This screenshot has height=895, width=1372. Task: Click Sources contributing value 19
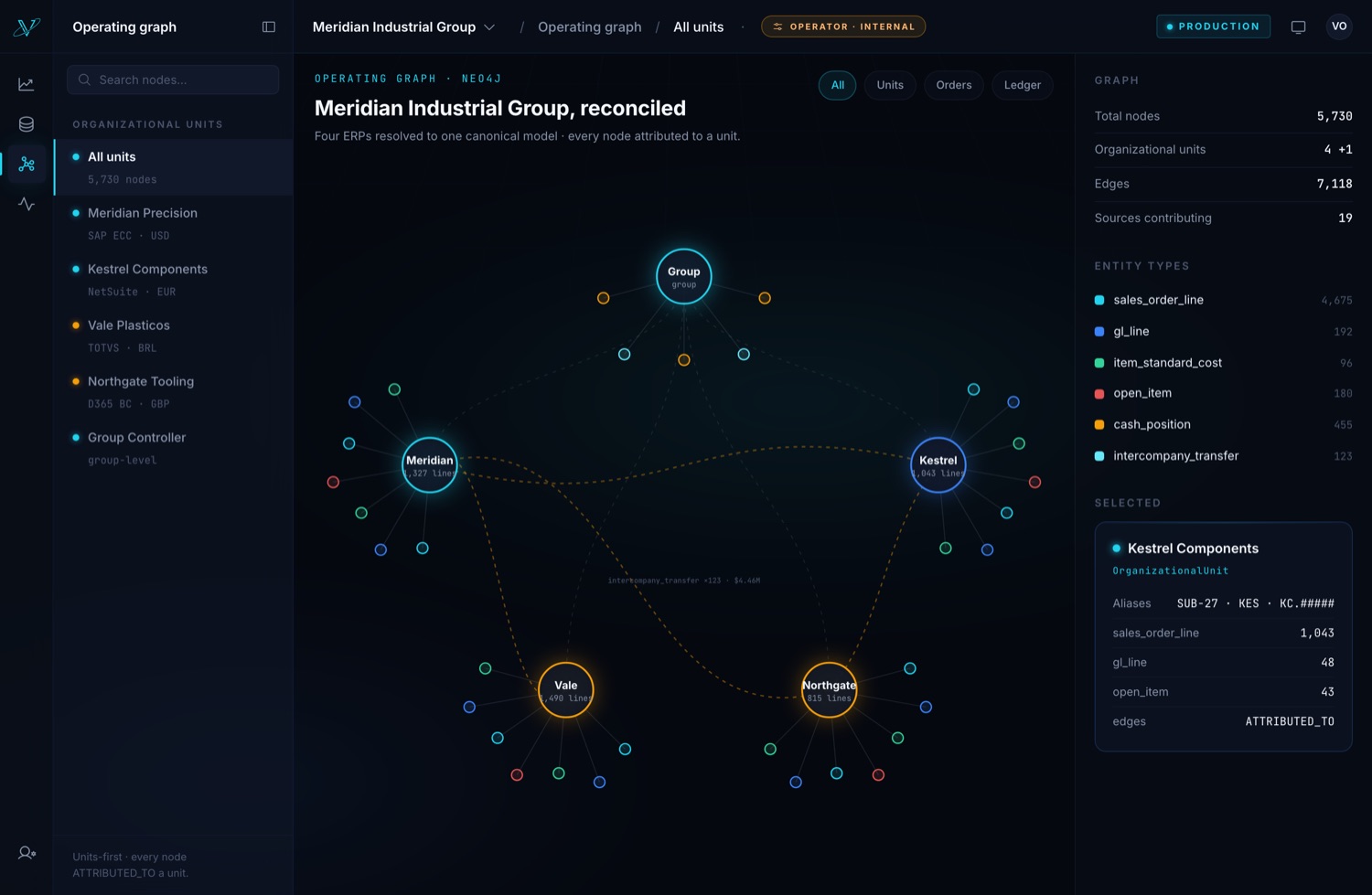(1345, 218)
